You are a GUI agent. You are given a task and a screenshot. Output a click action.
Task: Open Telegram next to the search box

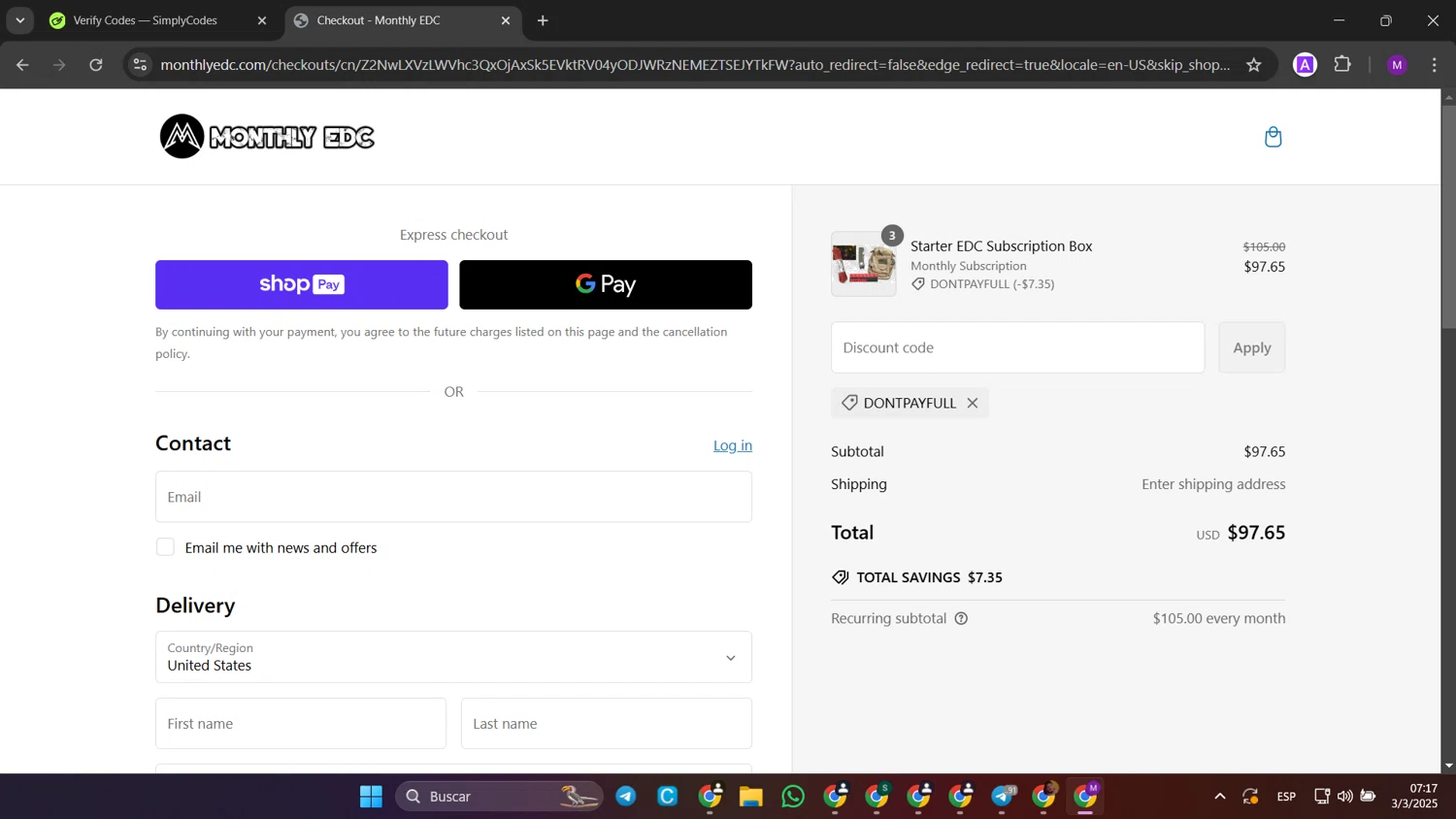click(x=626, y=797)
